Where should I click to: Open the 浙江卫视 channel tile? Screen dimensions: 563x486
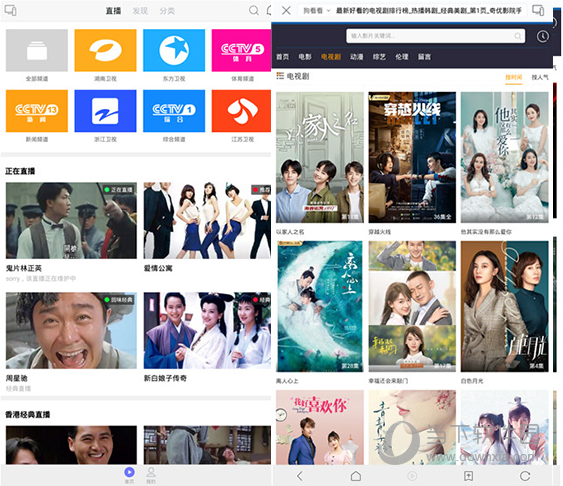pyautogui.click(x=105, y=111)
